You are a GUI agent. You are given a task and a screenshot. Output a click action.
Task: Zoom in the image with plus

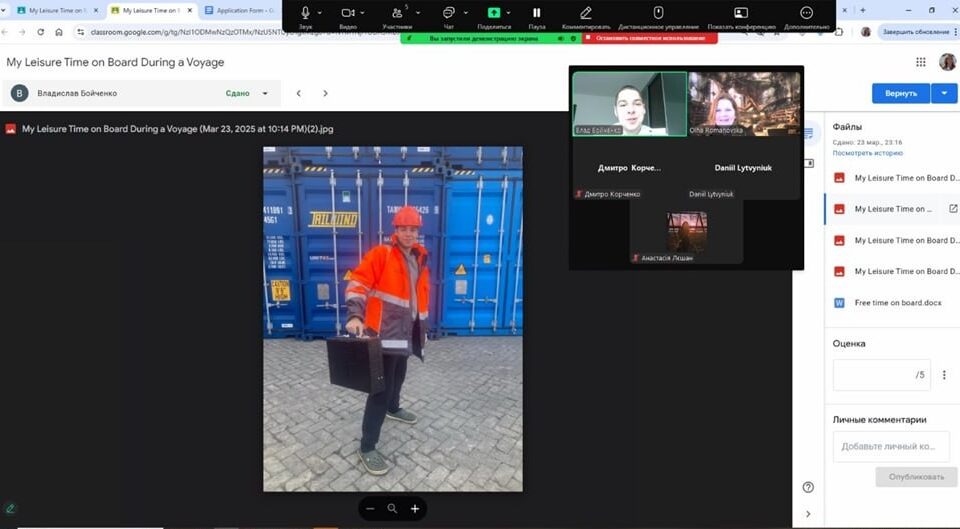coord(414,508)
